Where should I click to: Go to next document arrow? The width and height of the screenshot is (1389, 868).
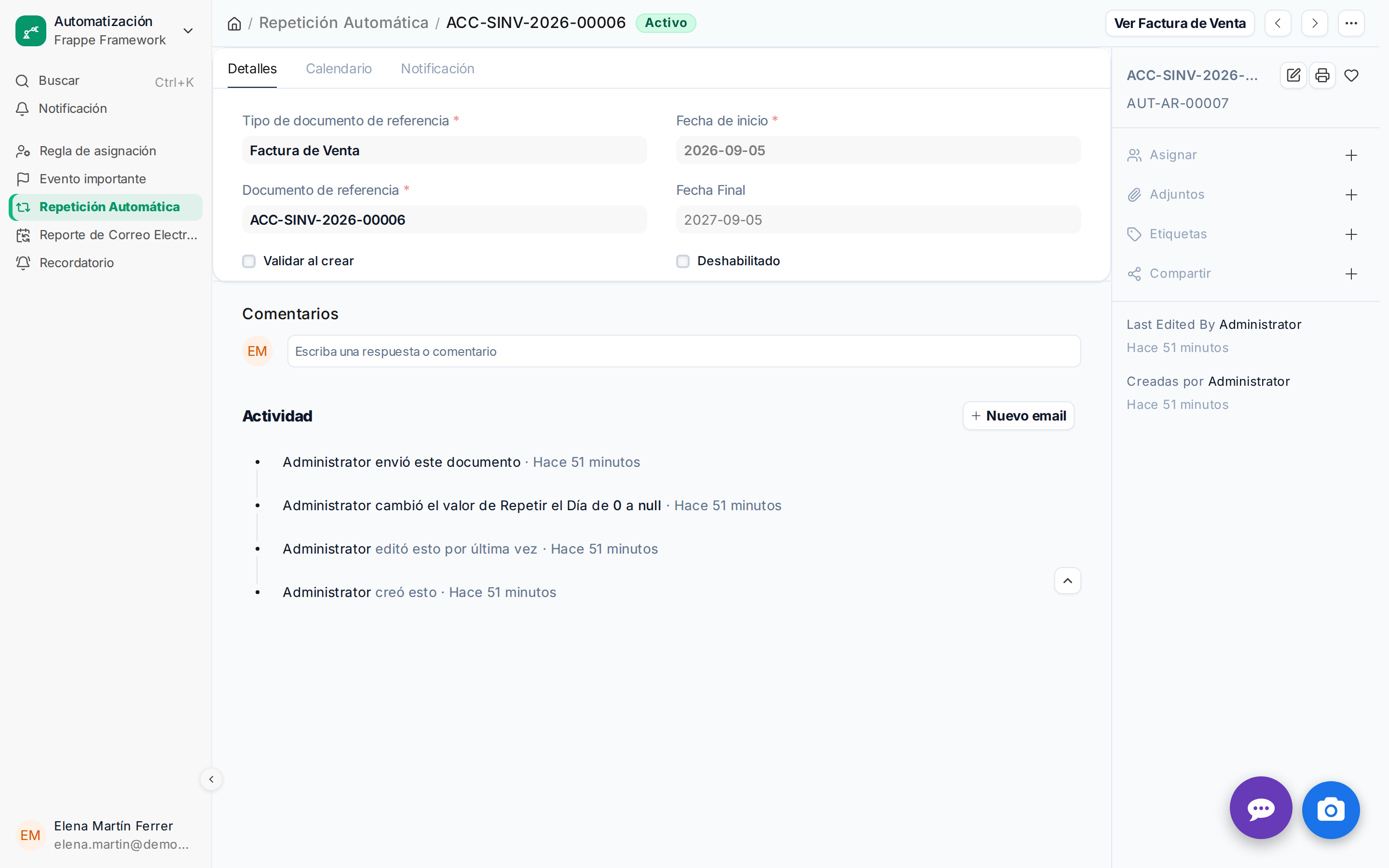coord(1314,24)
